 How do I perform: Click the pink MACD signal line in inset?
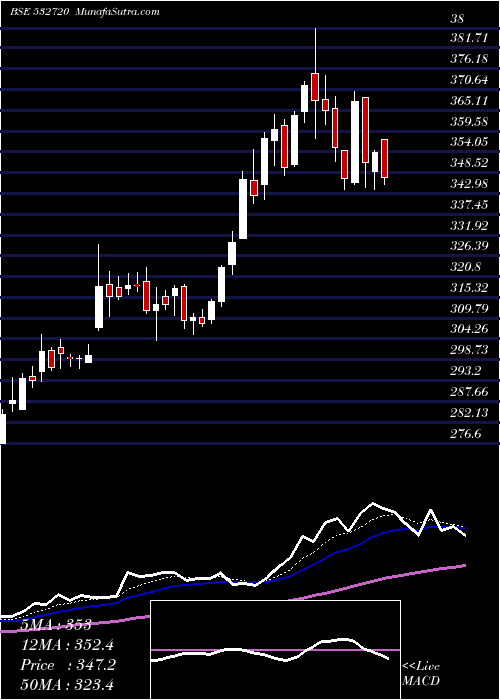click(x=275, y=650)
